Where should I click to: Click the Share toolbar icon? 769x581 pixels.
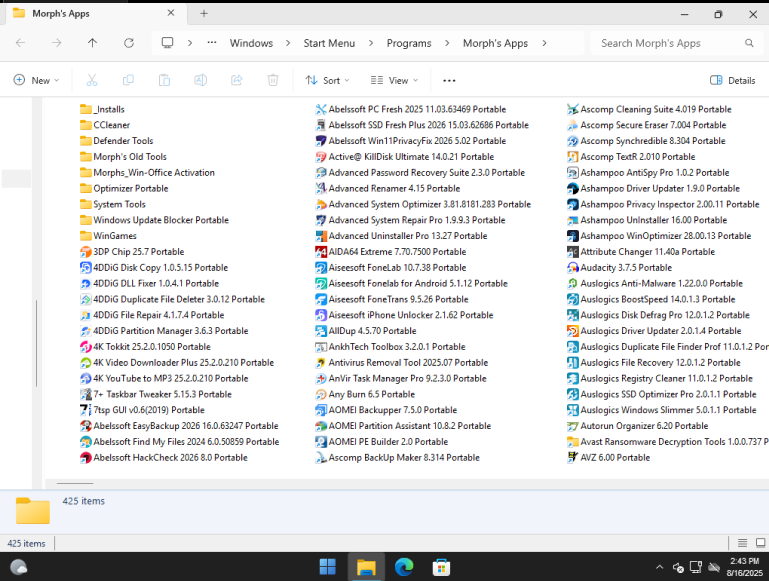coord(237,80)
